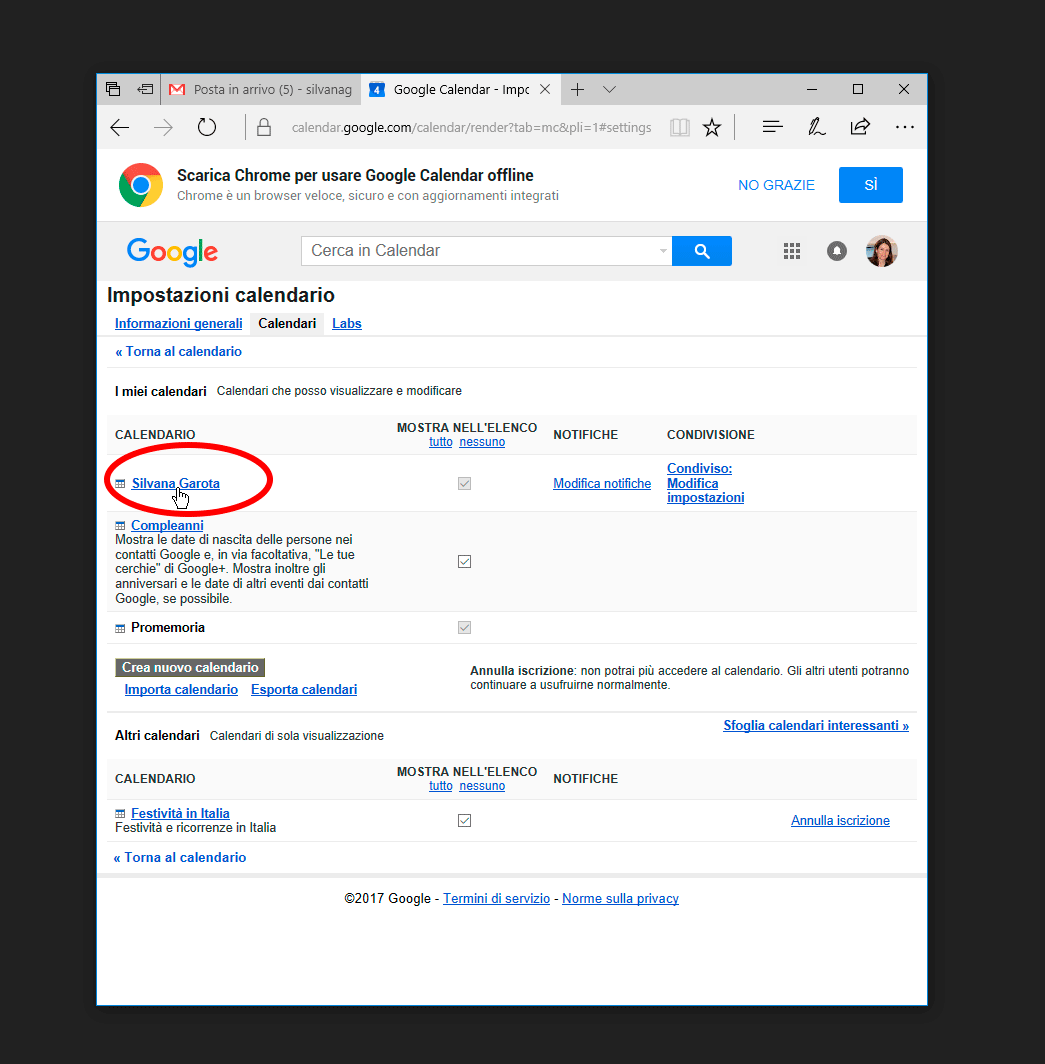This screenshot has height=1064, width=1045.
Task: Open the browser More options ellipsis
Action: [905, 127]
